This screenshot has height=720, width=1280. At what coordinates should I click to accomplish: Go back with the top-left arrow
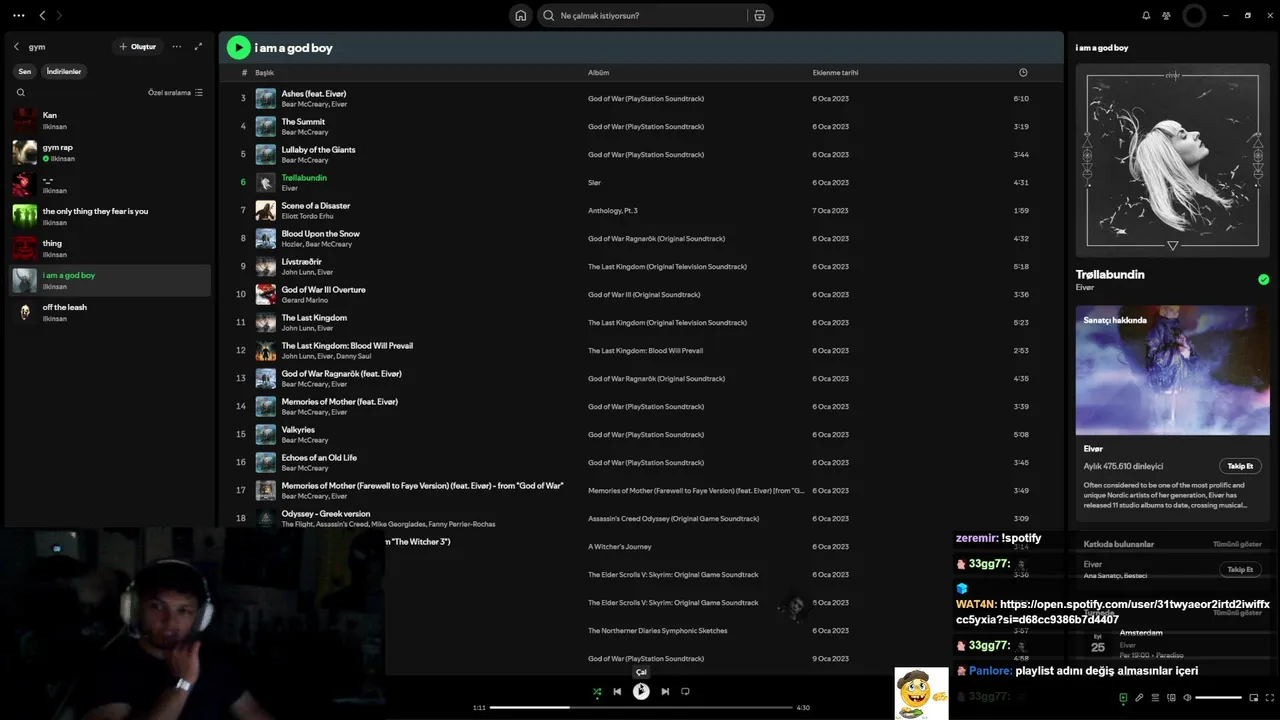[42, 15]
